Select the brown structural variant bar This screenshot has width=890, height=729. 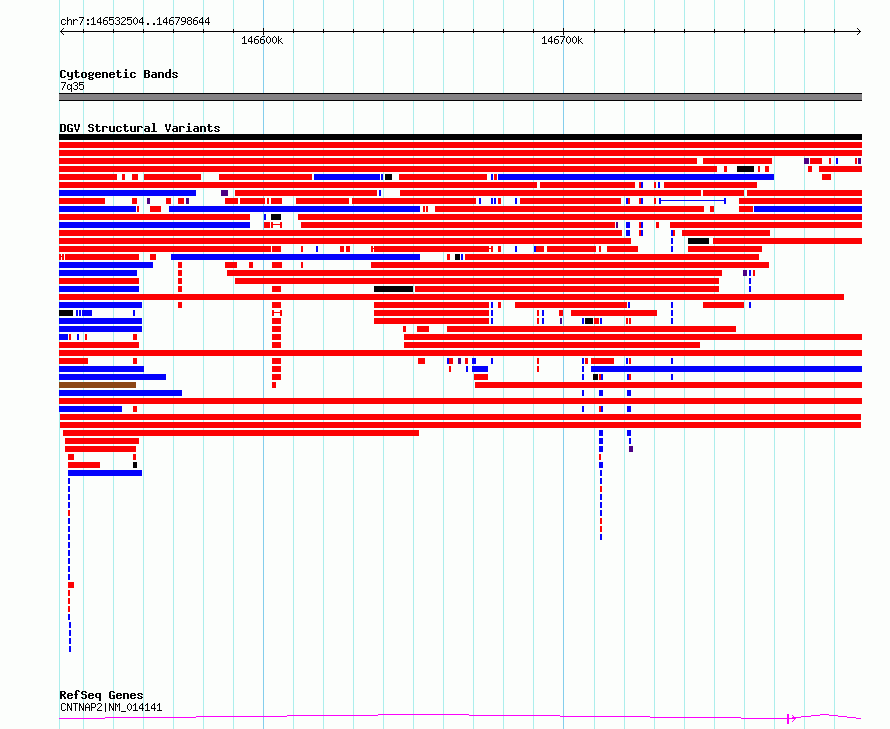pos(98,386)
